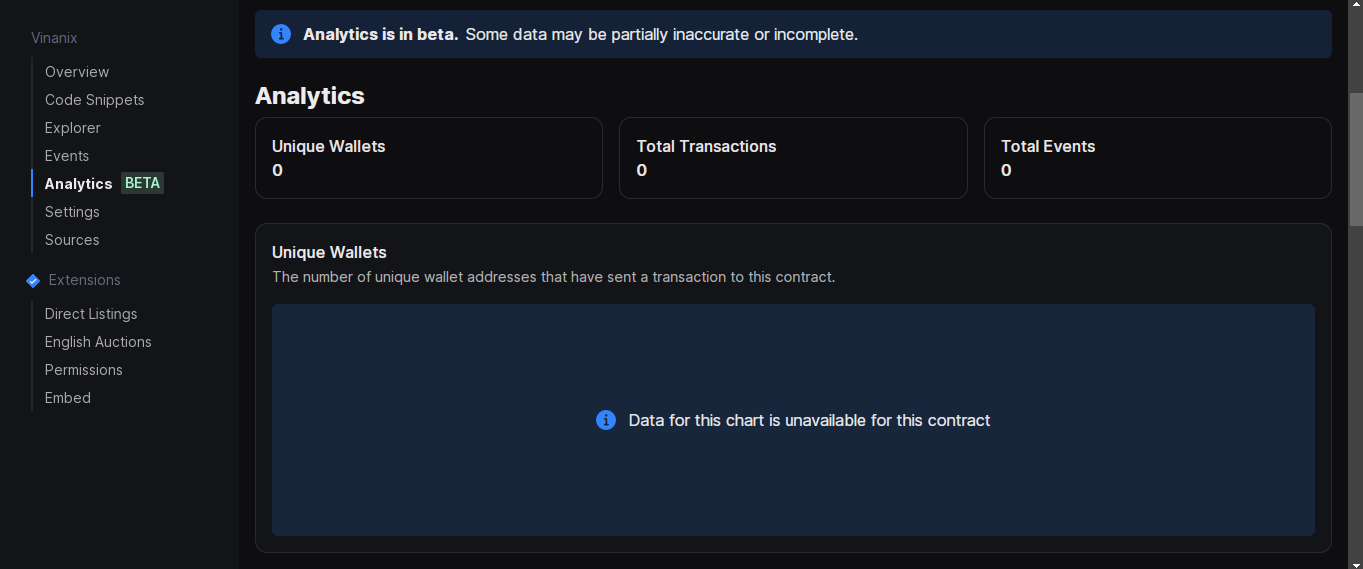Open the Permissions extension

pos(84,370)
